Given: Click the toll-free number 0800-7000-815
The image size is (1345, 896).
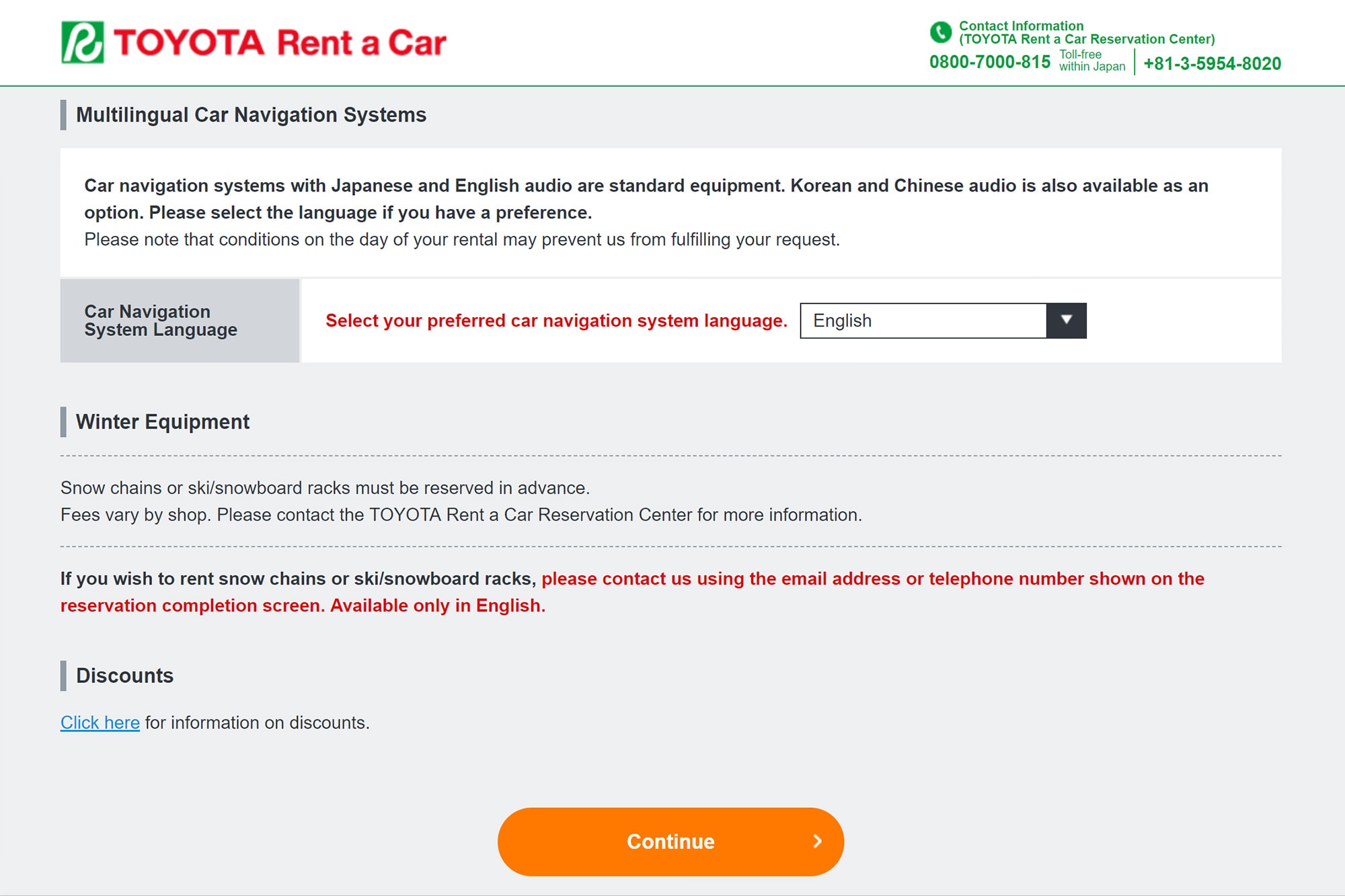Looking at the screenshot, I should pyautogui.click(x=989, y=62).
